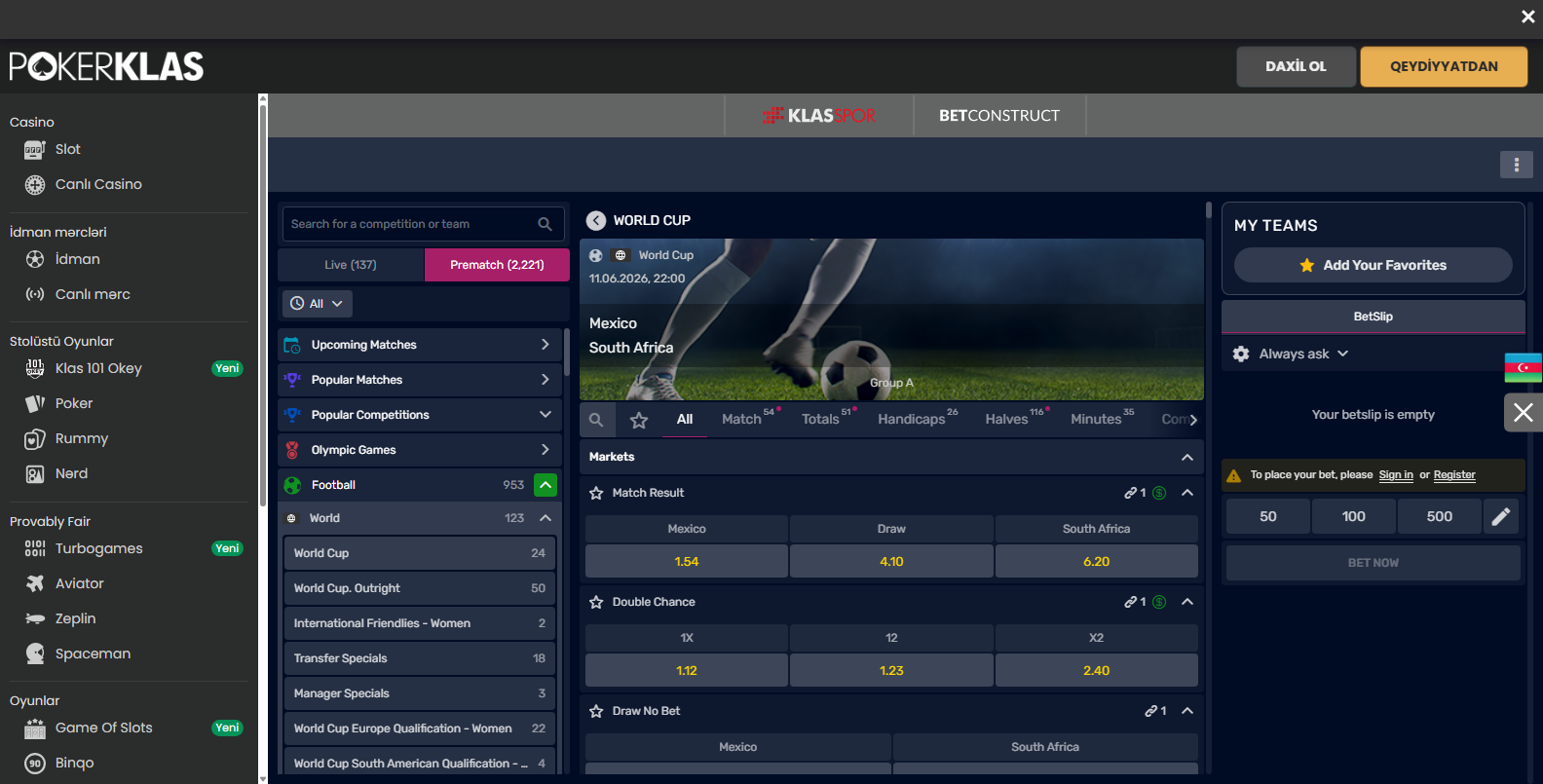
Task: Click the back arrow beside WORLD CUP
Action: (596, 220)
